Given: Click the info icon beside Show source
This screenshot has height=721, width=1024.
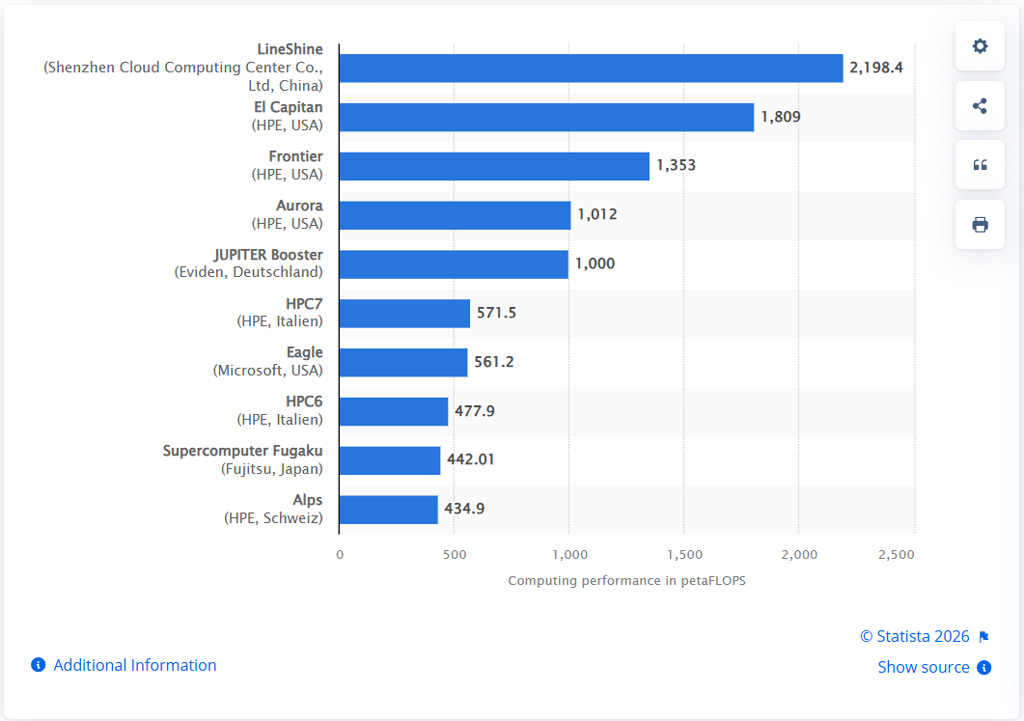Looking at the screenshot, I should (984, 667).
